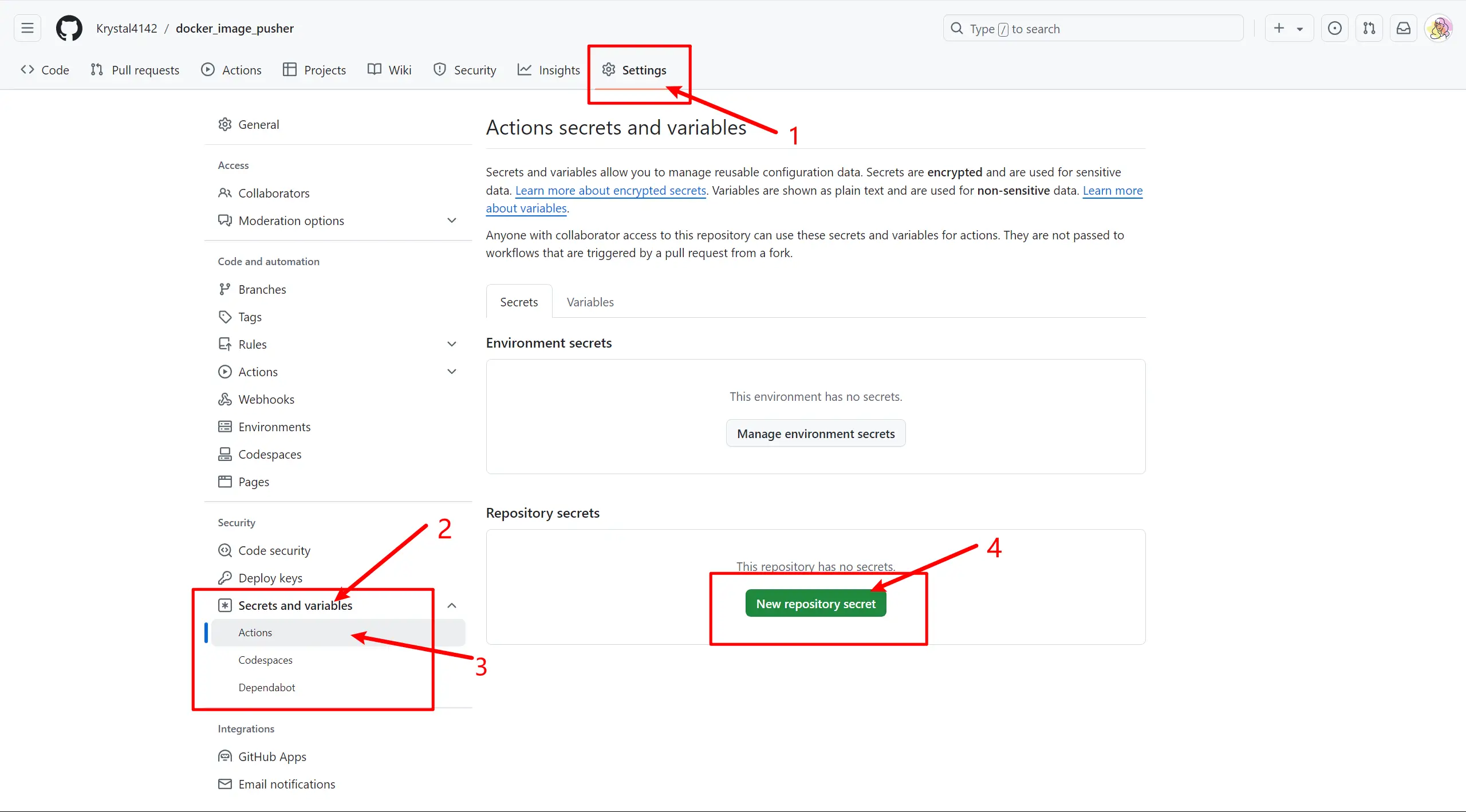
Task: Open the GitHub home logo
Action: (69, 29)
